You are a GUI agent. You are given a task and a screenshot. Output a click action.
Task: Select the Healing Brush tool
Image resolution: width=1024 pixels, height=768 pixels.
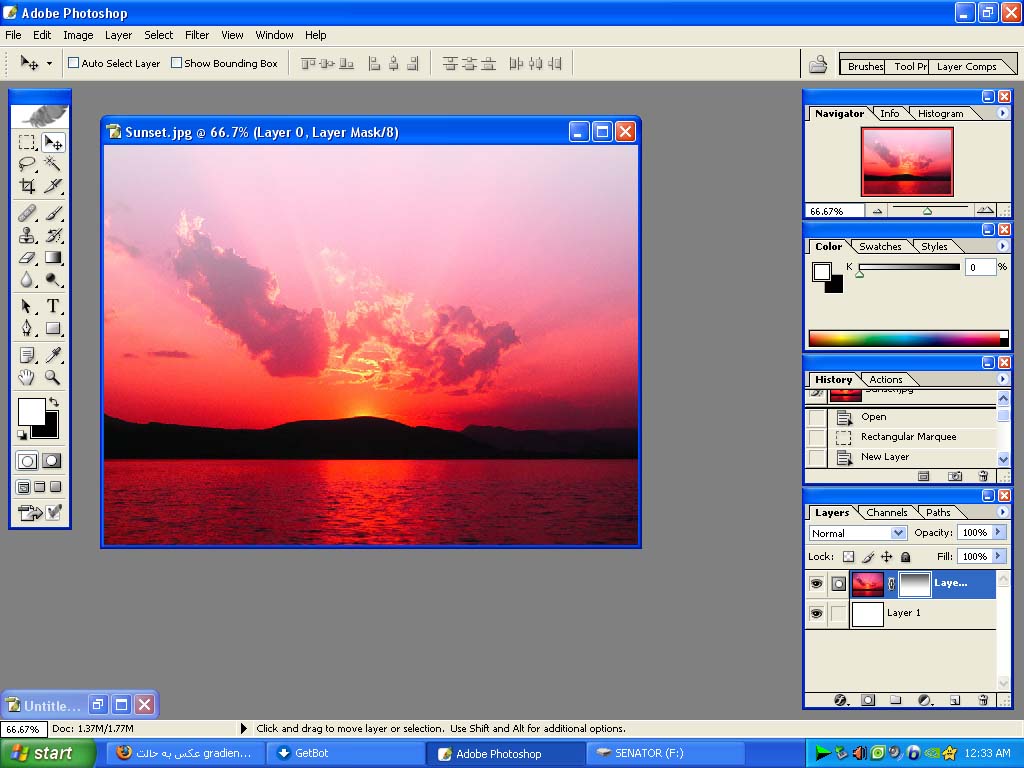coord(27,213)
